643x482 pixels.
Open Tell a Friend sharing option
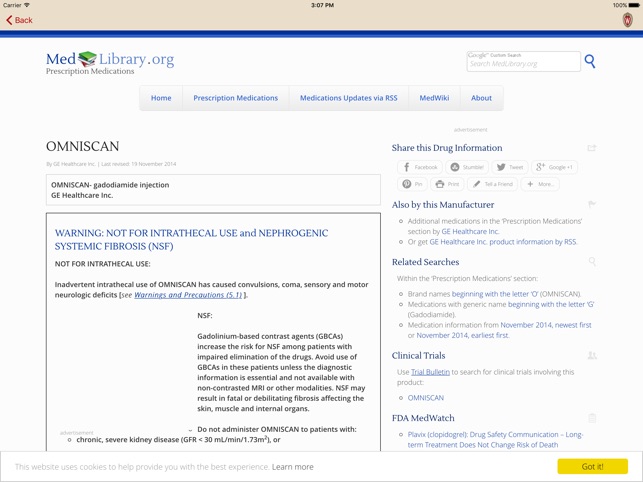tap(493, 184)
